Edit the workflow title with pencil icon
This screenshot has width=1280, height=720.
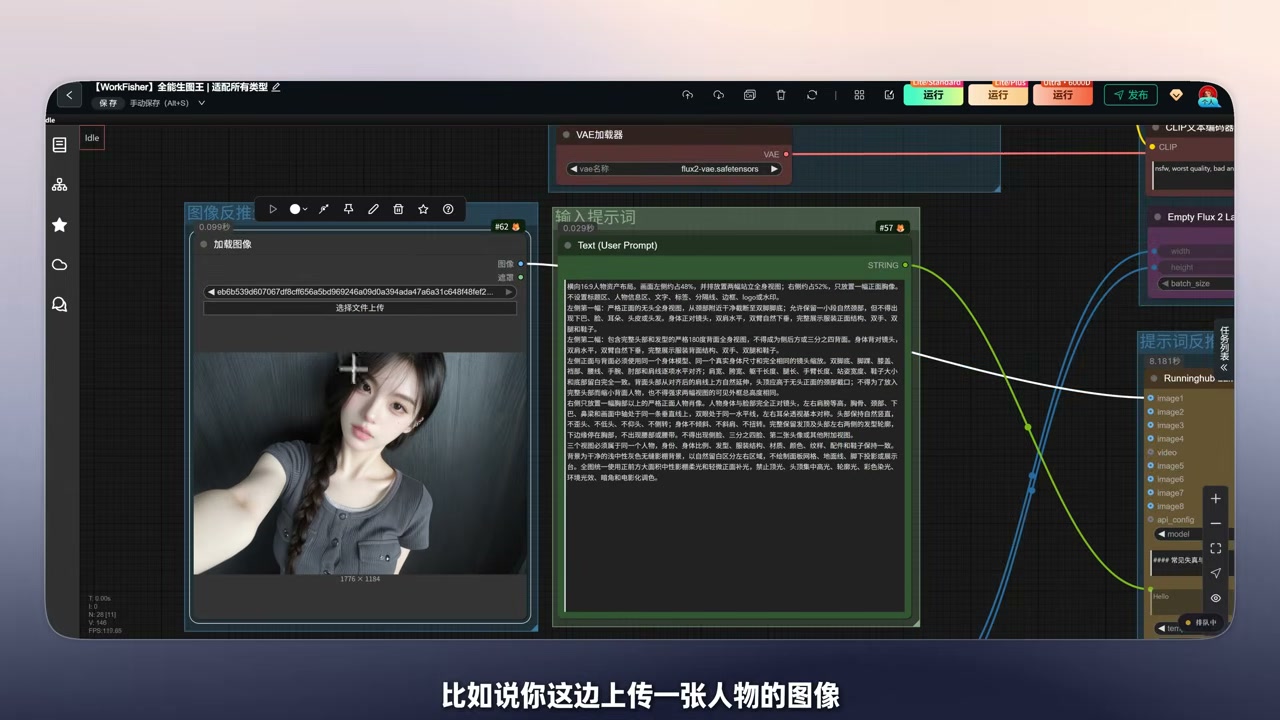(x=276, y=87)
